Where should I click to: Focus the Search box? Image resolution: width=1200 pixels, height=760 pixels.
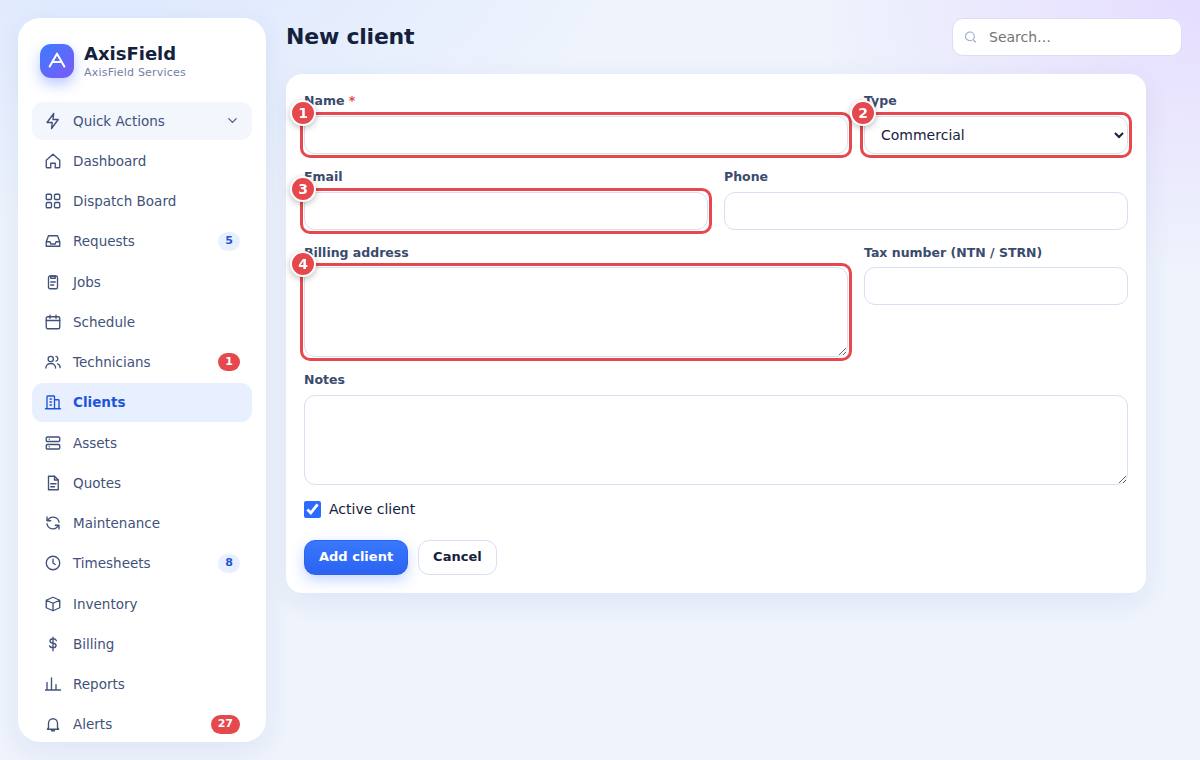tap(1067, 37)
